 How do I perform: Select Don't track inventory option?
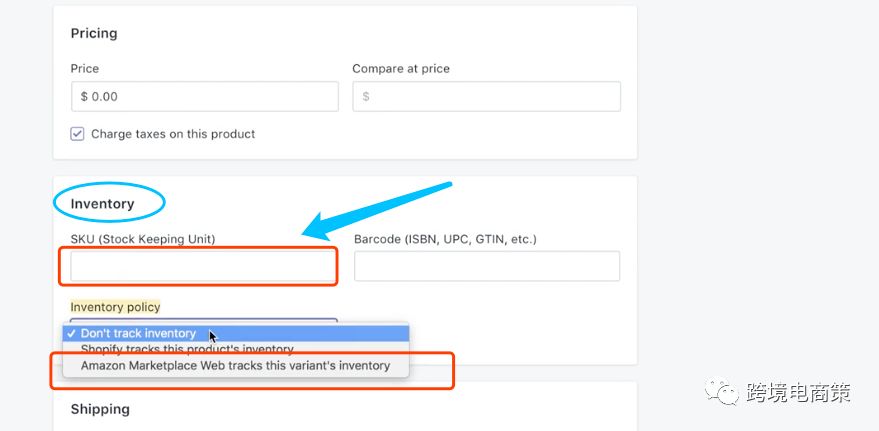138,333
